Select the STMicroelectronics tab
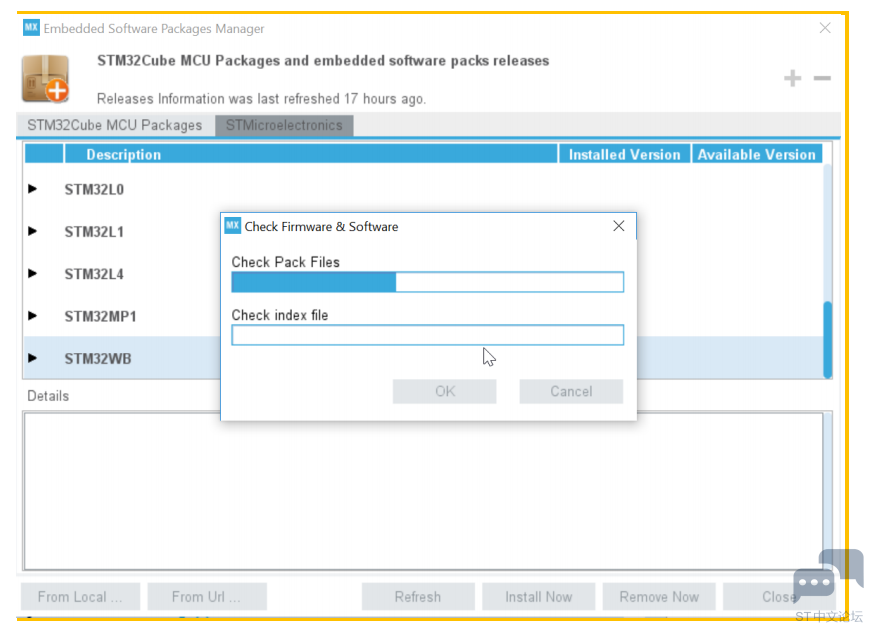 (284, 125)
